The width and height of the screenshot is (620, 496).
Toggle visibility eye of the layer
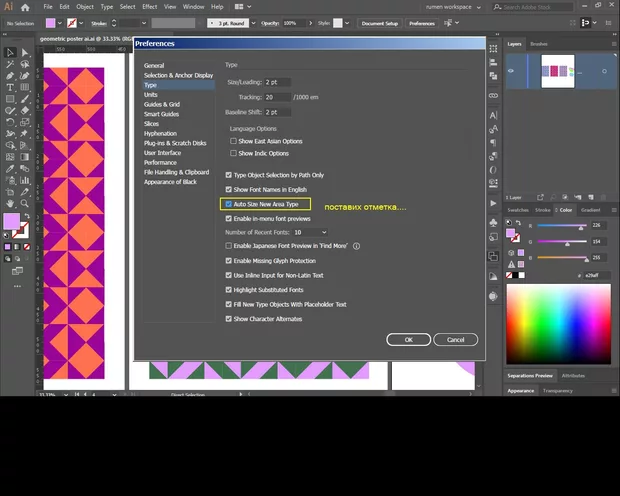click(x=511, y=70)
